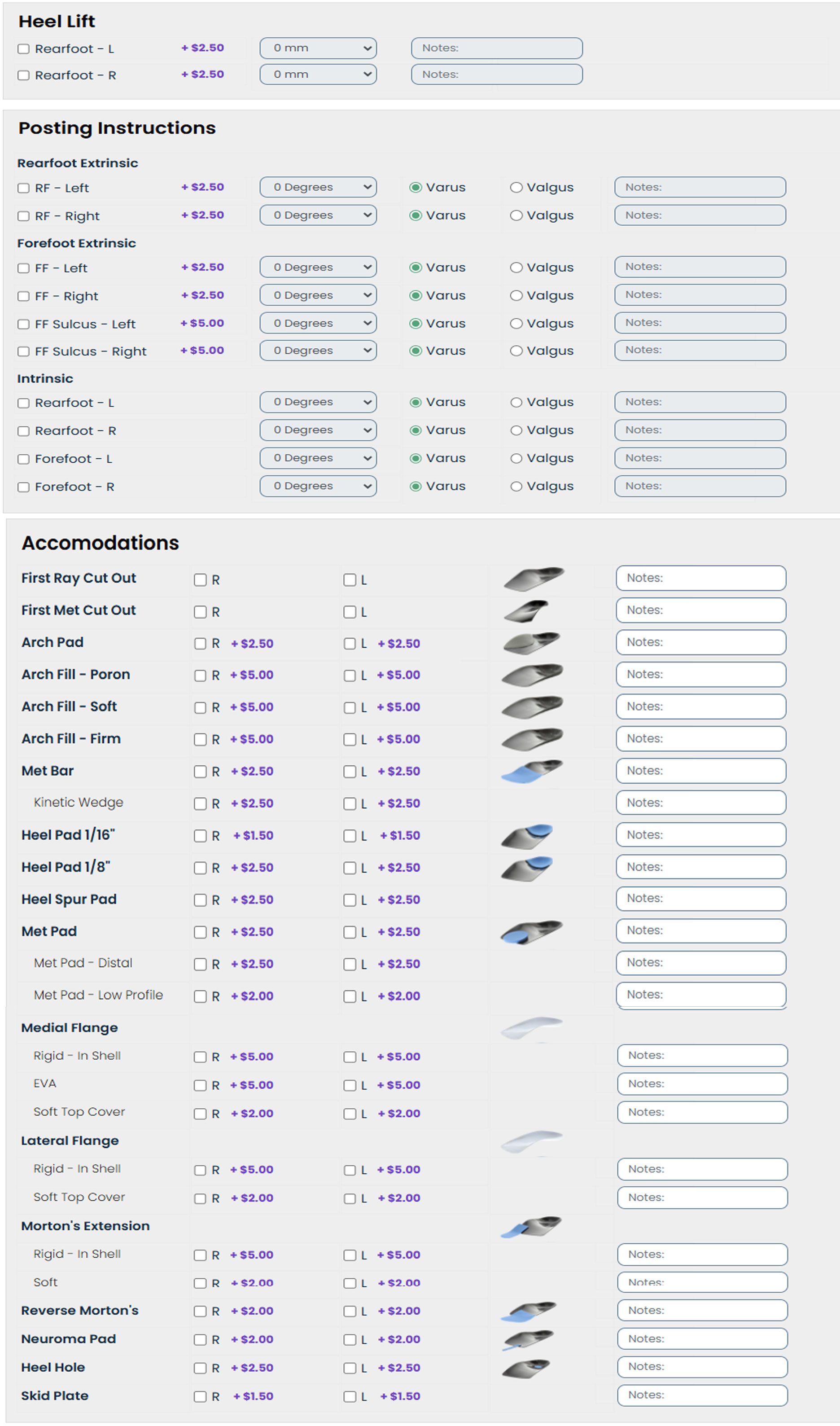Check the Reverse Morton's R checkbox
840x1426 pixels.
click(x=201, y=1312)
